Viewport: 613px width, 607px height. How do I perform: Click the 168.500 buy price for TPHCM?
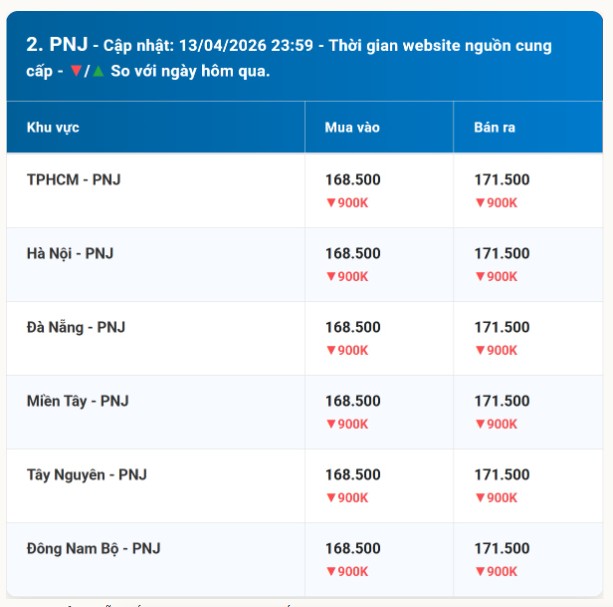pyautogui.click(x=353, y=180)
